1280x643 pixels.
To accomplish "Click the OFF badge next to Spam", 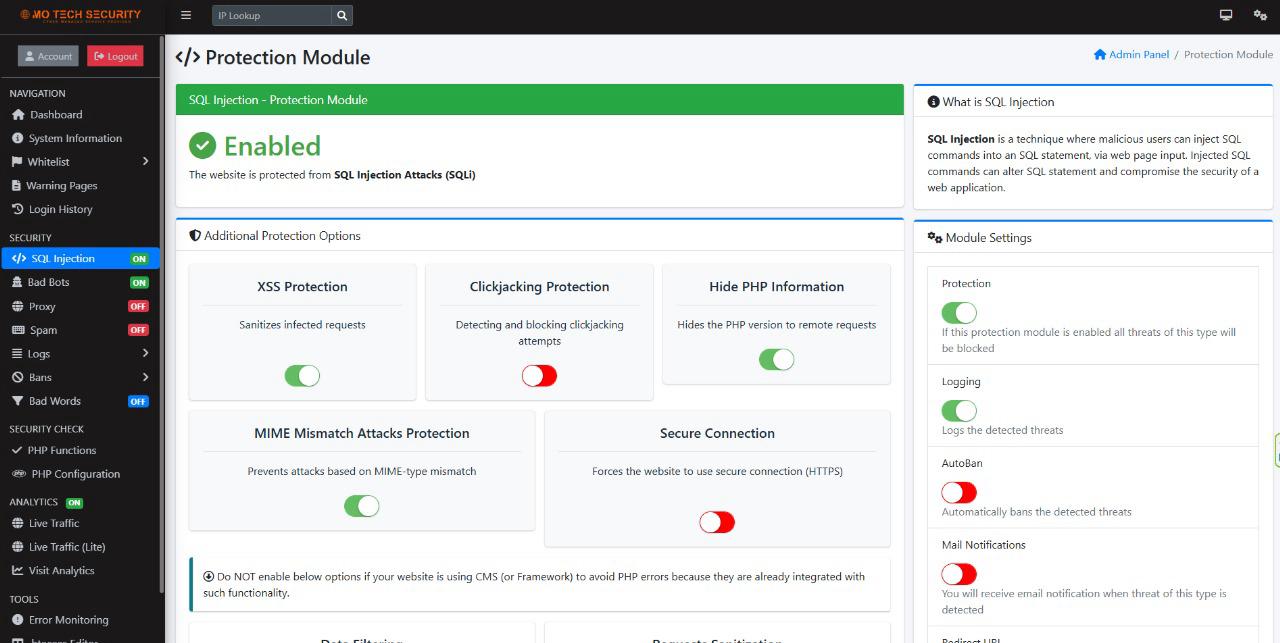I will coord(138,330).
